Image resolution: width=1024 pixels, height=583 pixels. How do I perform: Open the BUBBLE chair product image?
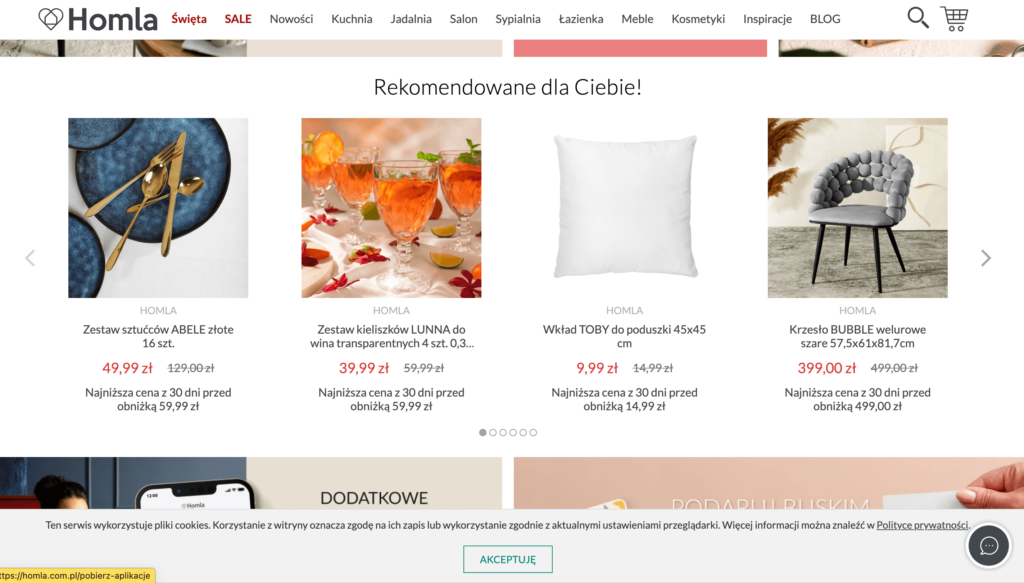[x=857, y=208]
